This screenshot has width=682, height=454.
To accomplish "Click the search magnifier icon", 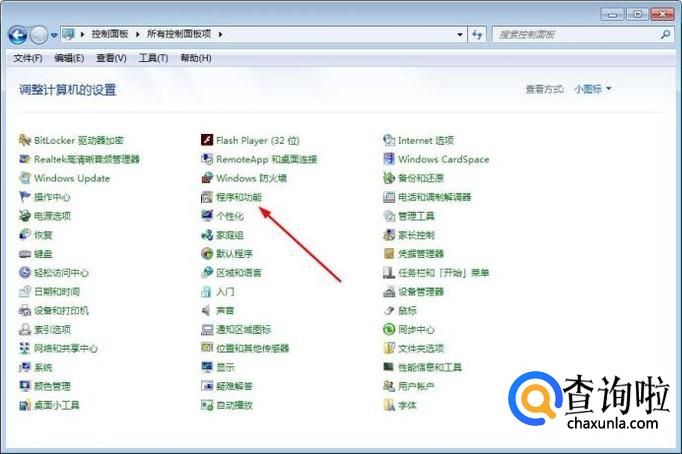I will point(665,34).
